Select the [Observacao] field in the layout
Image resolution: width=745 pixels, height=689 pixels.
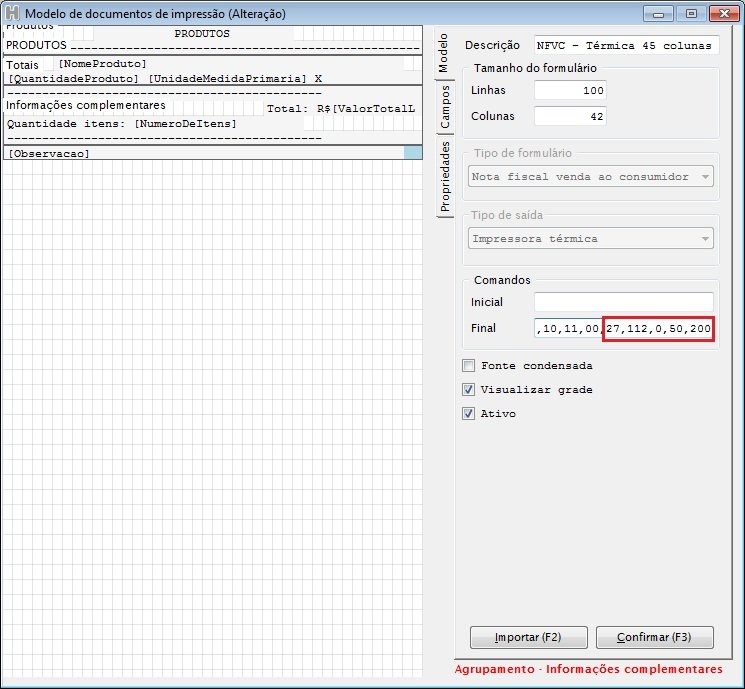(x=48, y=154)
